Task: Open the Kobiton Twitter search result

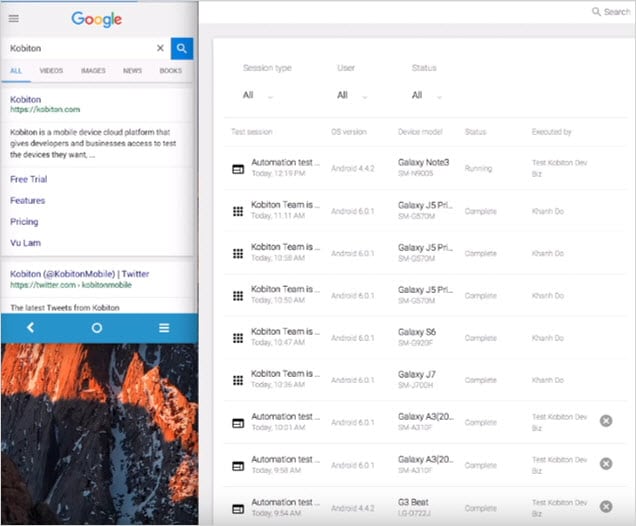Action: click(79, 273)
